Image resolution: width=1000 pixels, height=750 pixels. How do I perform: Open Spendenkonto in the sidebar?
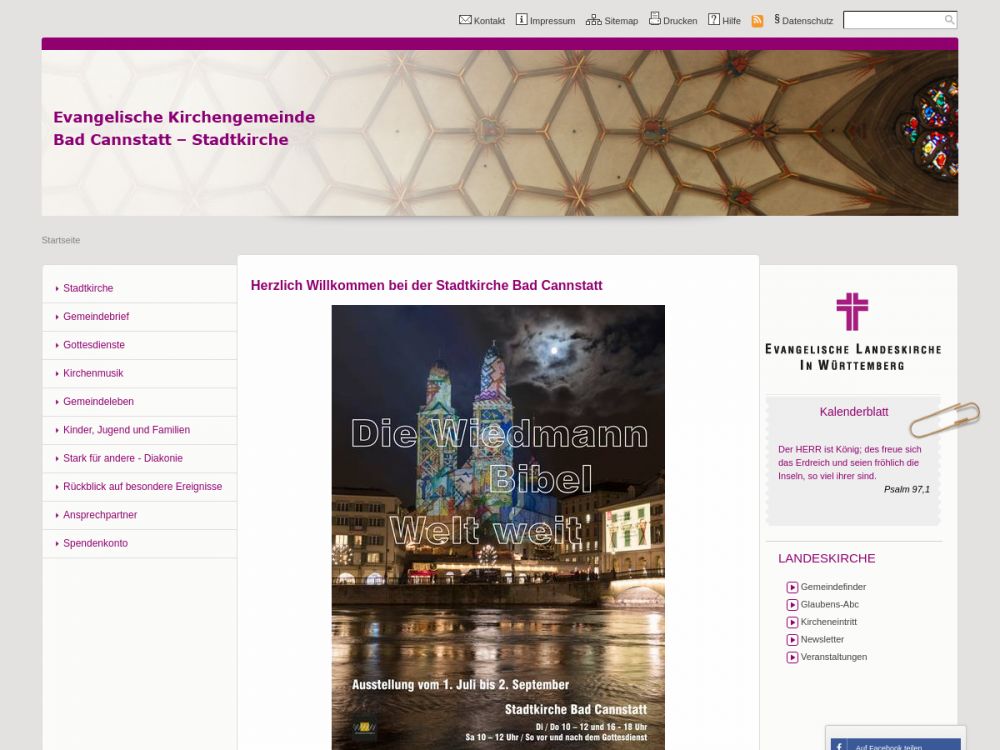95,543
